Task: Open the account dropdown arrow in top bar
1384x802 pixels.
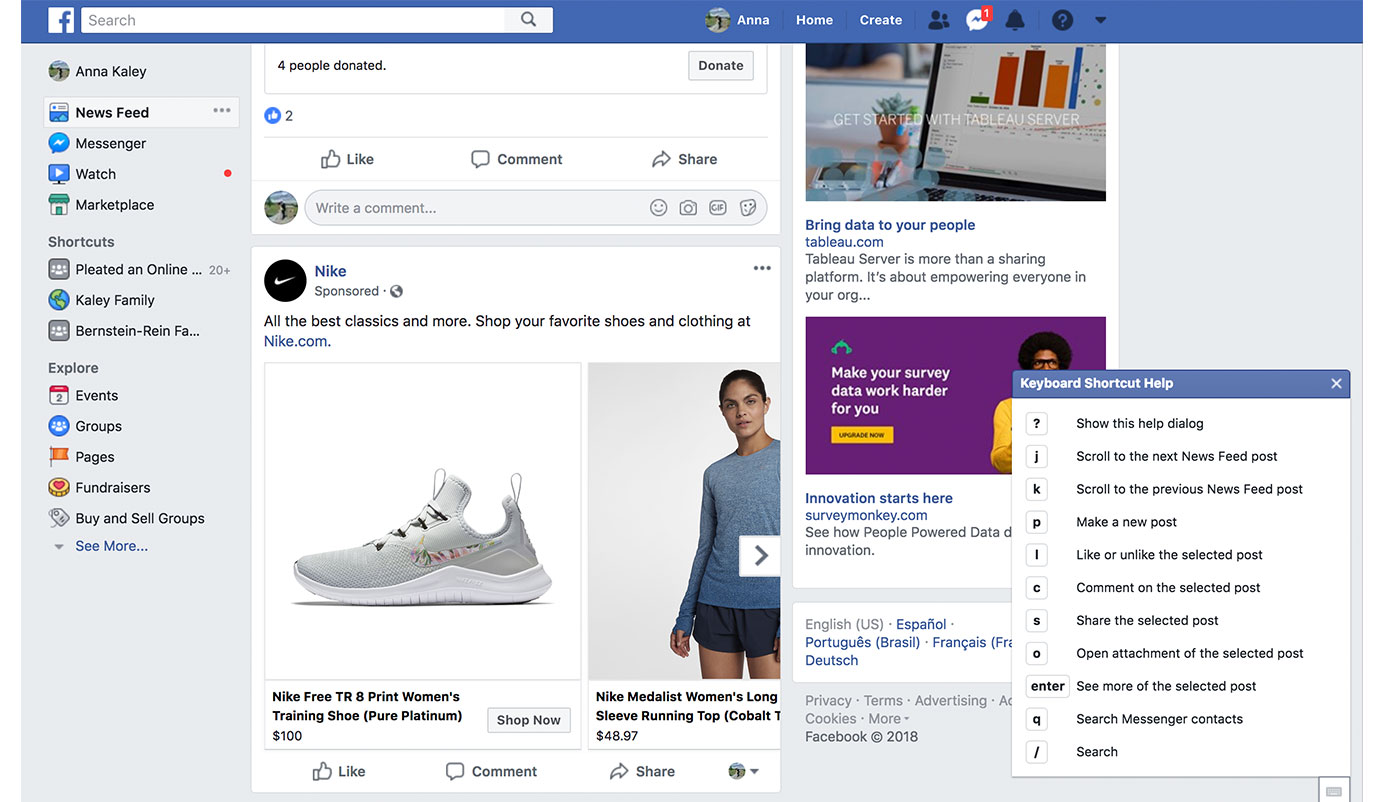Action: 1100,20
